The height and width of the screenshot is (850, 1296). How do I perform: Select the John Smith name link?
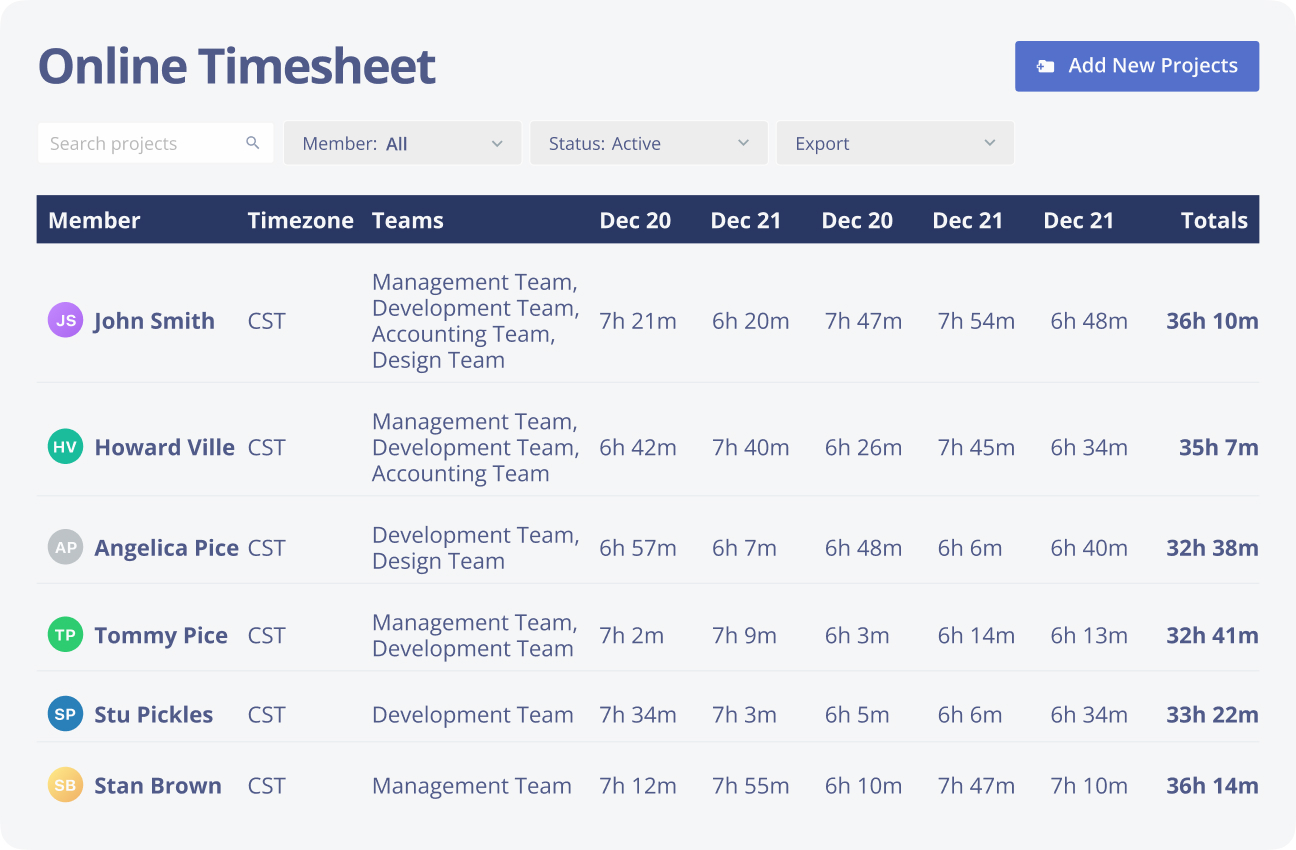tap(154, 320)
